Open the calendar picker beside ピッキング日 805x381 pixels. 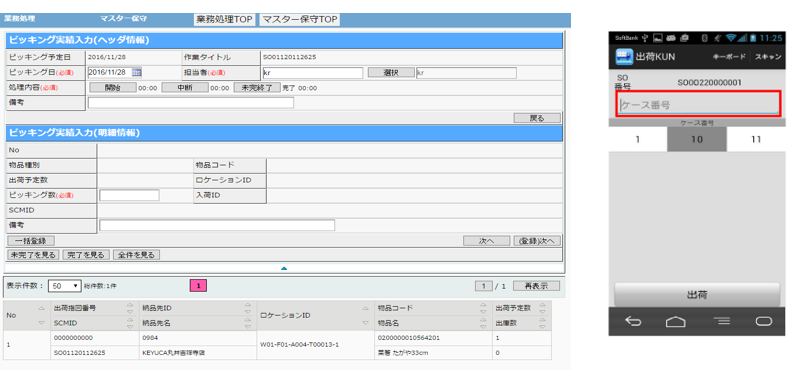point(137,72)
